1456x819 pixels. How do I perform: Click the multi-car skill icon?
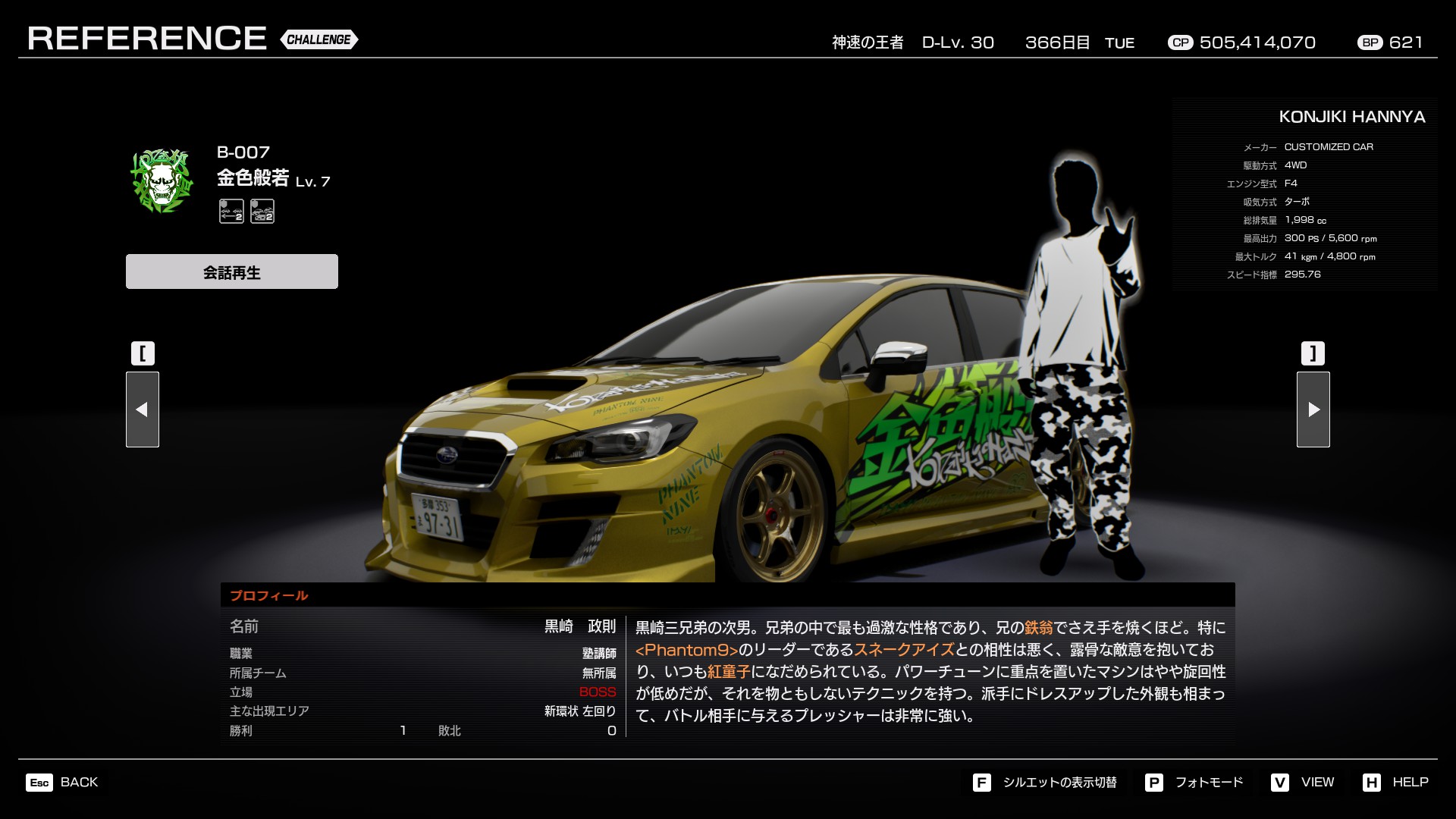(x=262, y=212)
